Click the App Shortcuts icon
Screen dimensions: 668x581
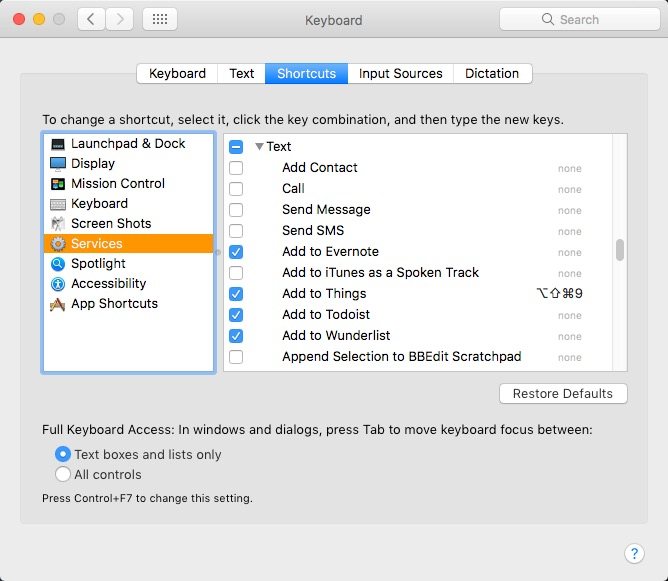(58, 304)
